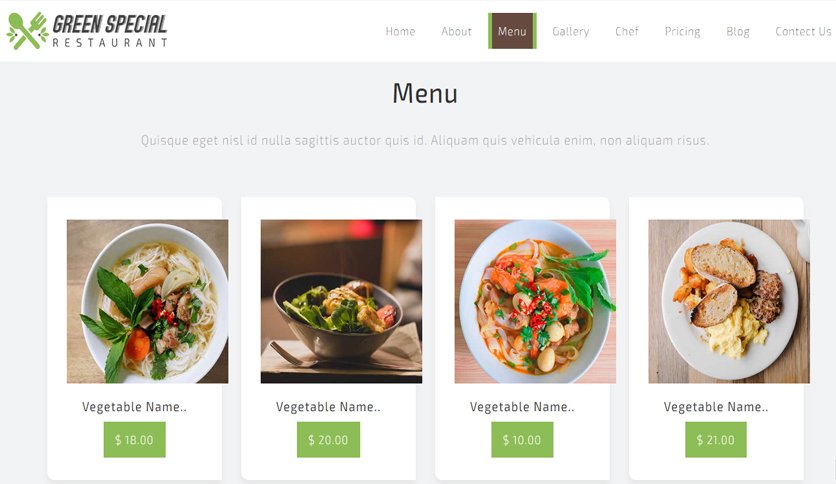
Task: Navigate to the Chef section
Action: pos(627,31)
